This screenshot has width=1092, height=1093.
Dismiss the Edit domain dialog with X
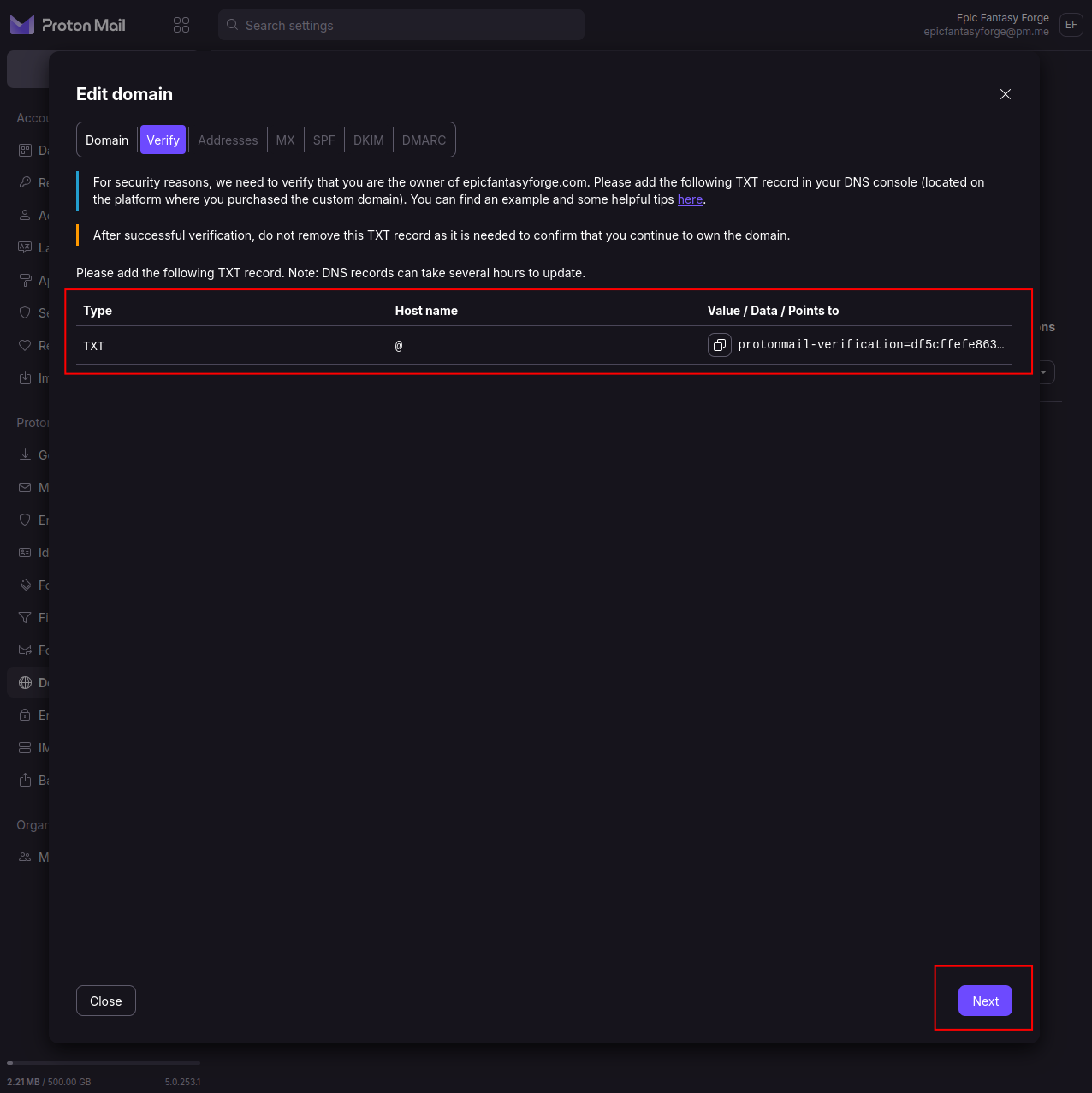1006,94
